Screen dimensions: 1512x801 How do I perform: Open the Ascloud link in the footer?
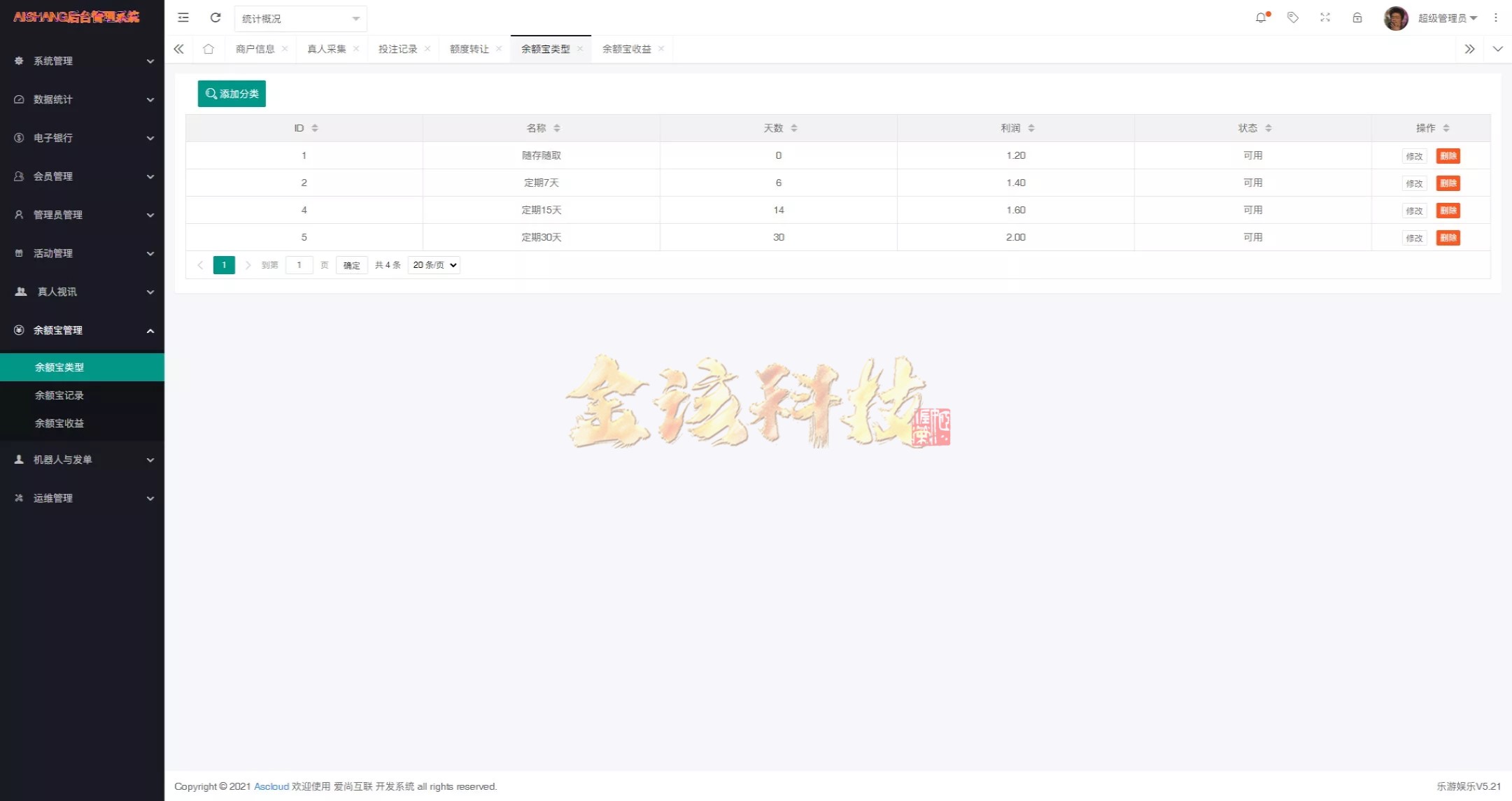click(271, 786)
